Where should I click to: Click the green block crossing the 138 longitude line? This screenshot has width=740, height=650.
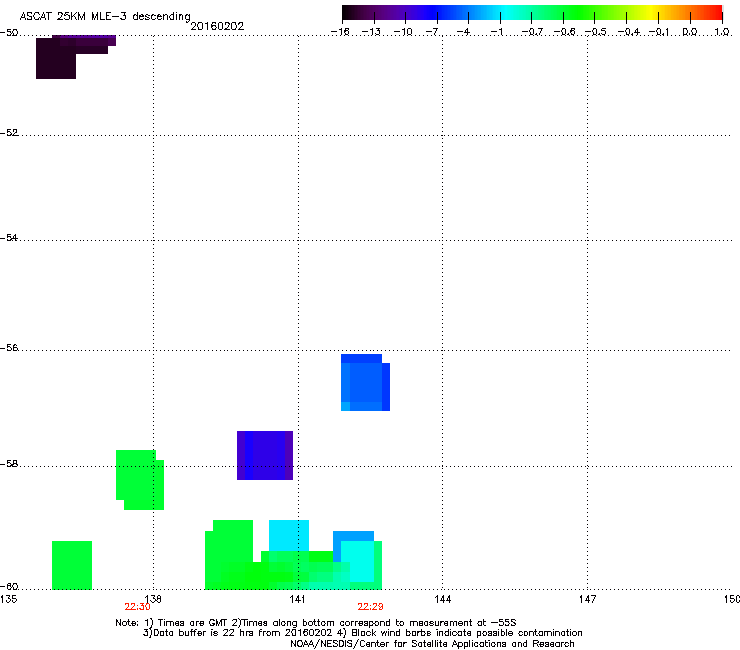pos(140,480)
